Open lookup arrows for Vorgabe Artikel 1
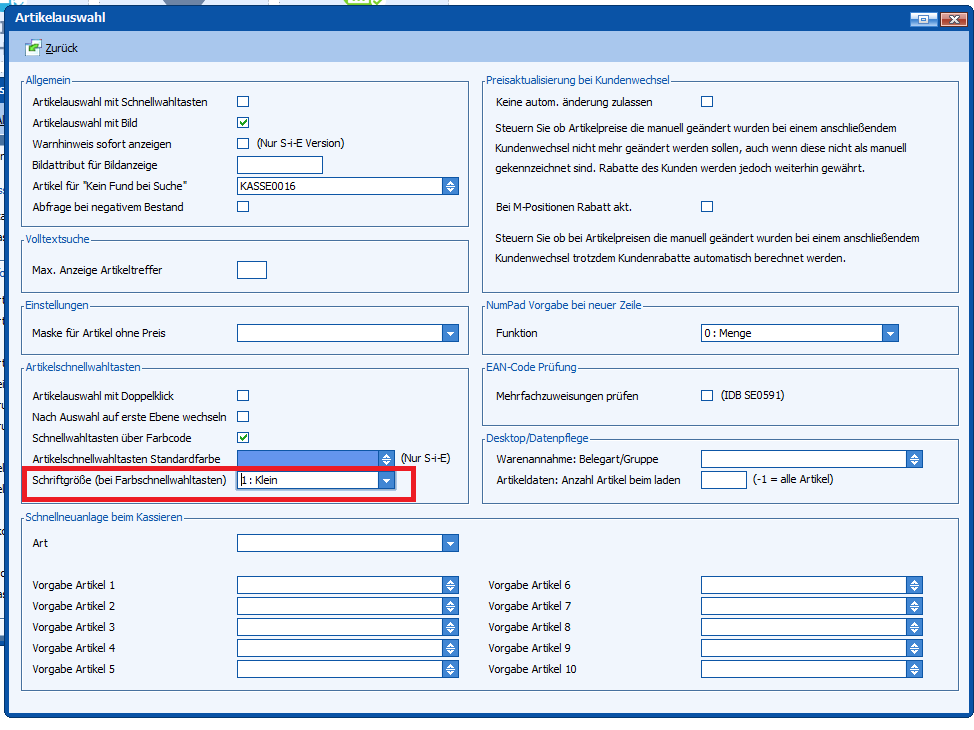 (x=450, y=586)
